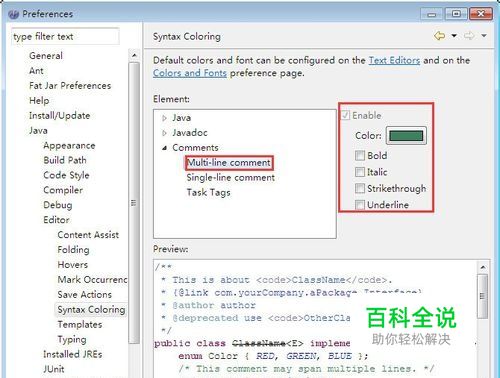Viewport: 500px width, 378px height.
Task: Click the preview scrollbar up arrow
Action: pos(483,267)
